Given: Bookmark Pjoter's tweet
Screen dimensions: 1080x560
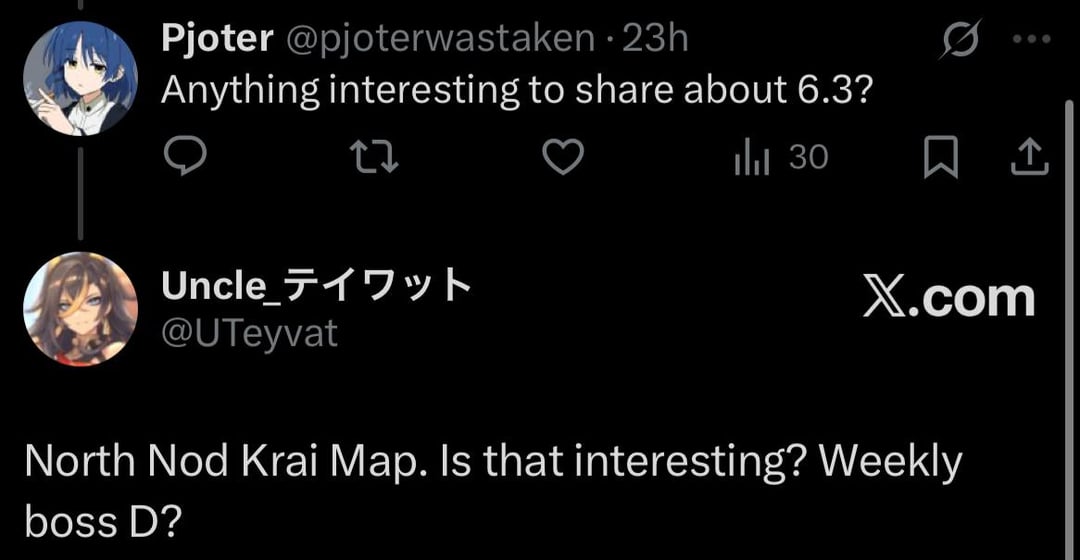Looking at the screenshot, I should (940, 158).
